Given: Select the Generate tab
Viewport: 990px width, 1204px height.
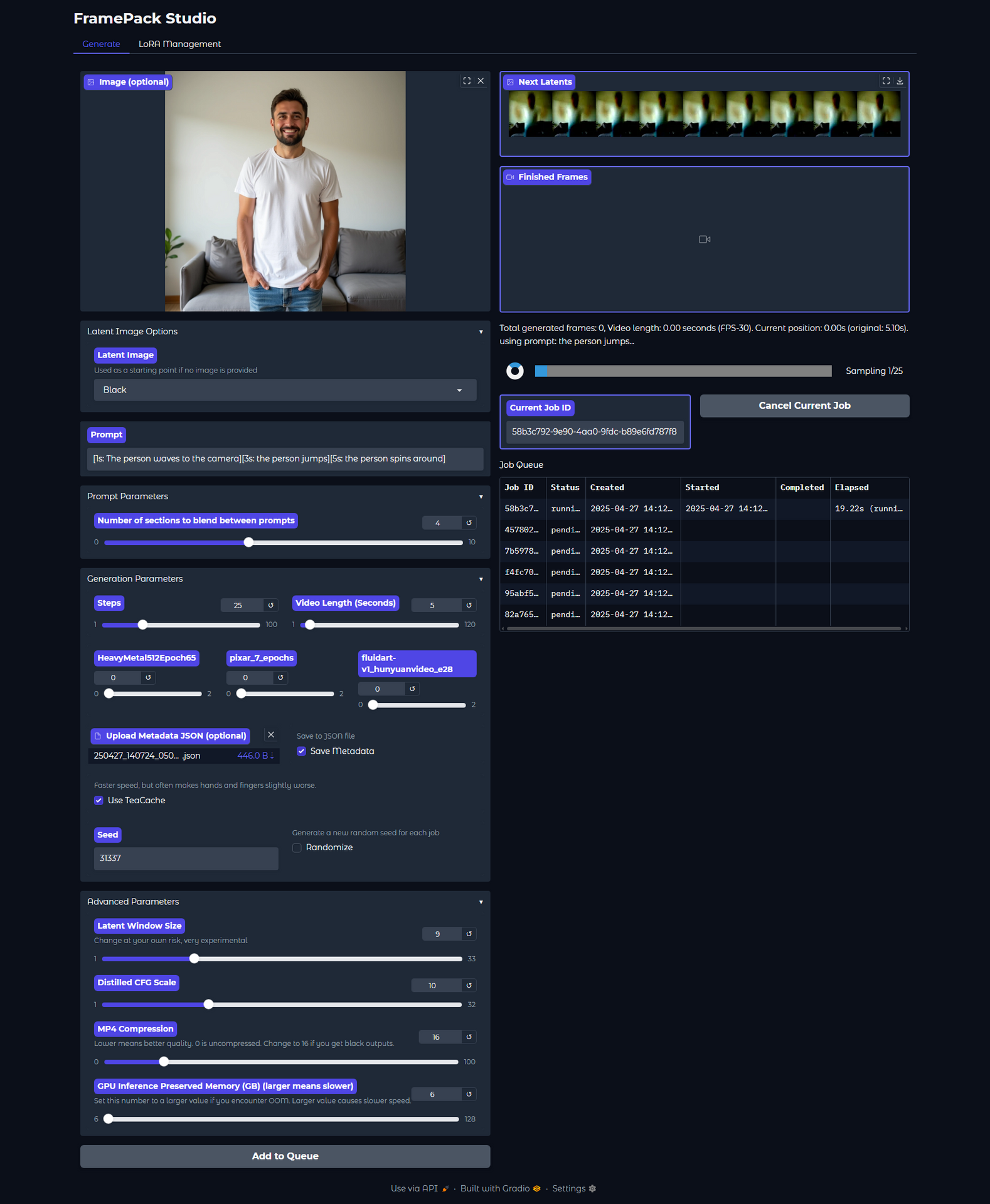Looking at the screenshot, I should (101, 44).
